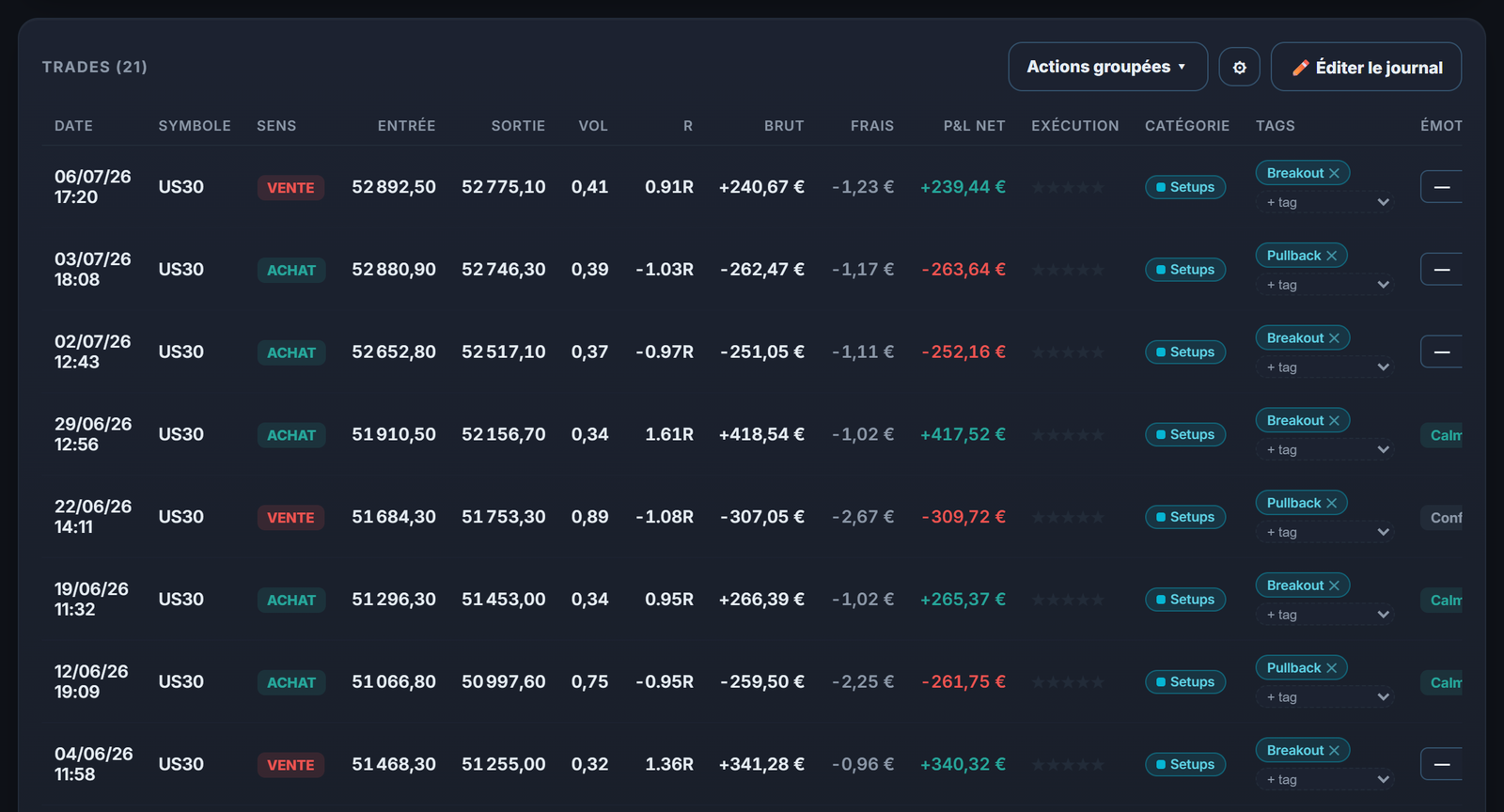Remove Breakout tag from 19/06/26 trade
The width and height of the screenshot is (1504, 812).
point(1334,586)
